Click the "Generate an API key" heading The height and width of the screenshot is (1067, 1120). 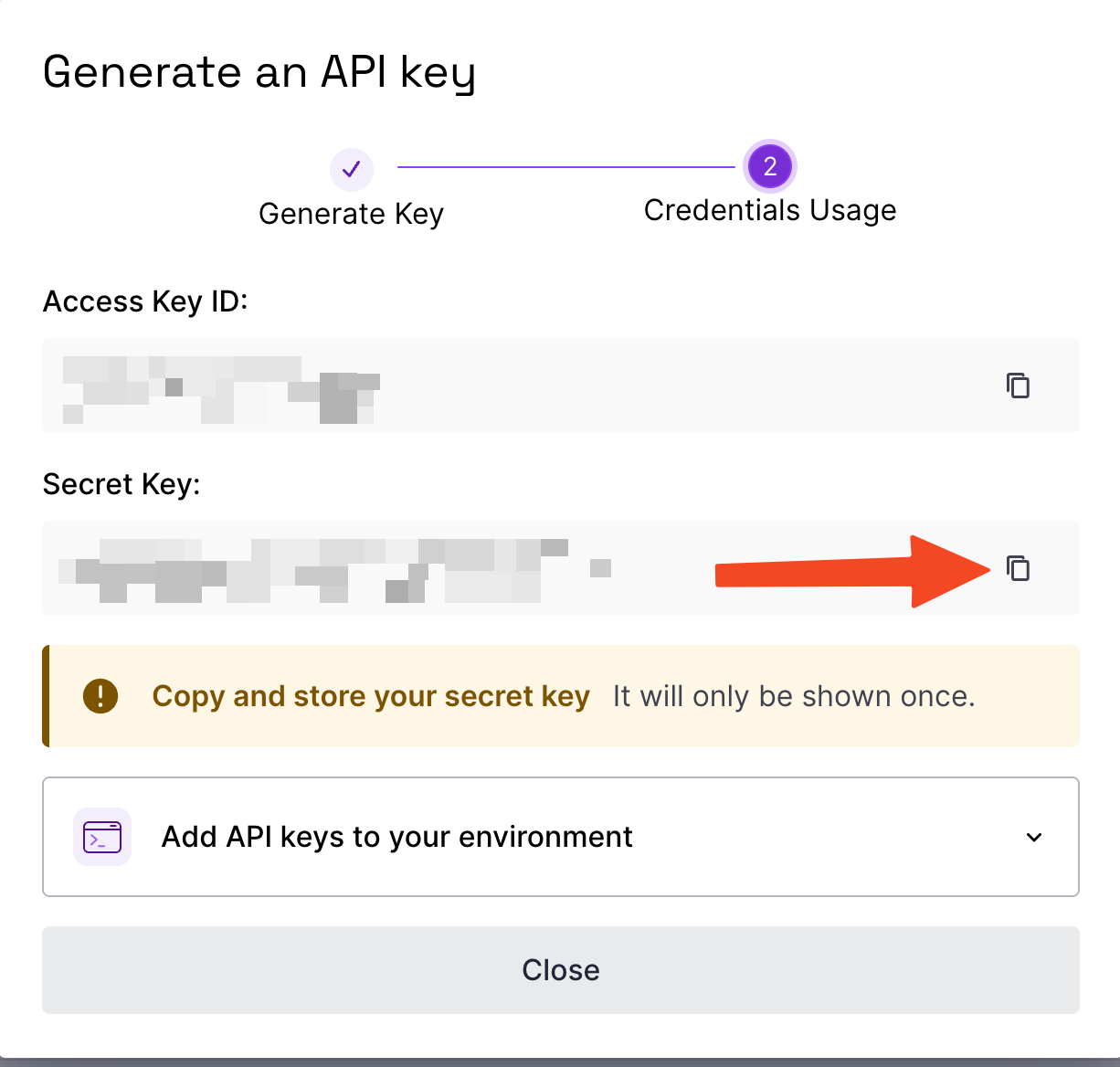point(259,72)
